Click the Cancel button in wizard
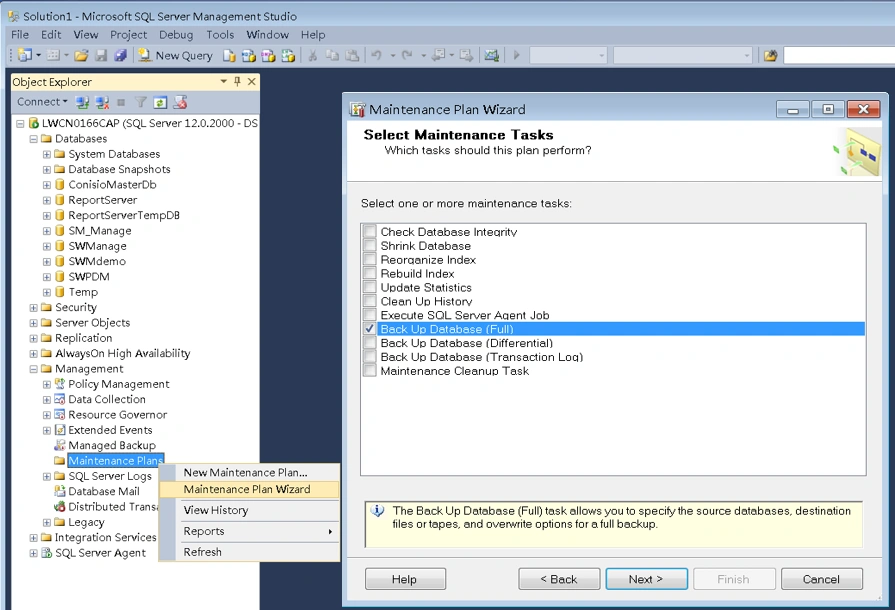This screenshot has height=610, width=895. (821, 579)
